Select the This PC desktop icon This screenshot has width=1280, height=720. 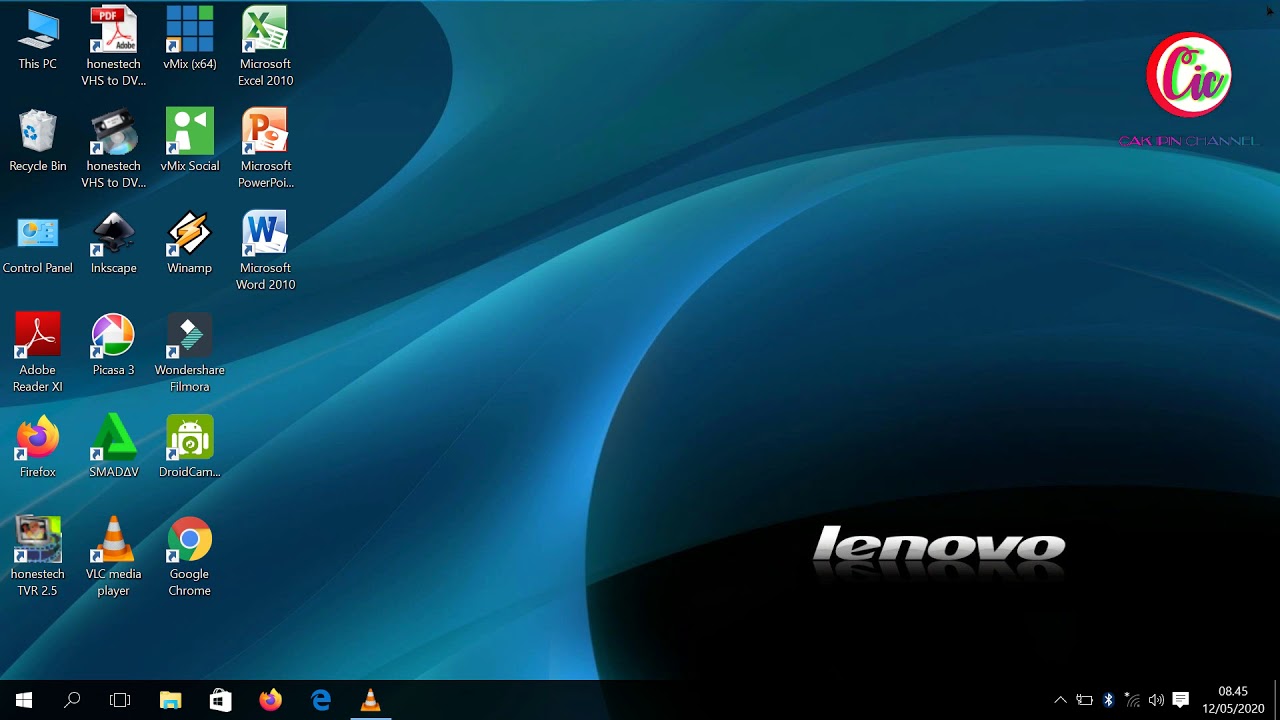click(38, 40)
